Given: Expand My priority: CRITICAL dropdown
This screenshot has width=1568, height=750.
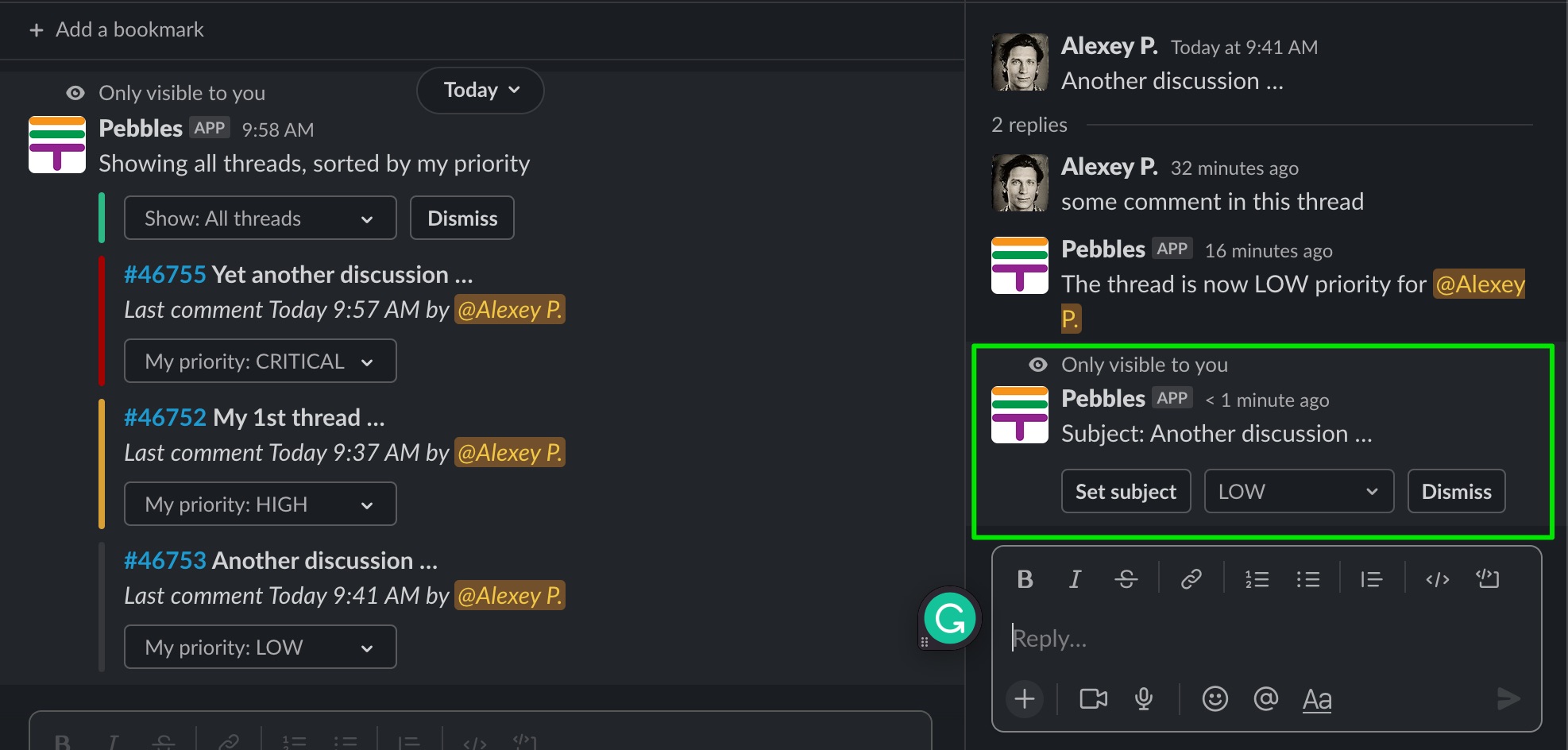Looking at the screenshot, I should click(x=260, y=361).
